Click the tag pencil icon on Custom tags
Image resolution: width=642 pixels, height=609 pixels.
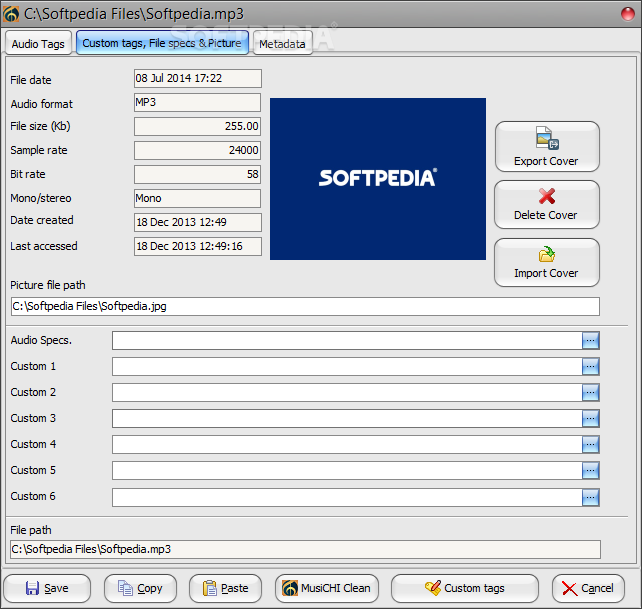coord(433,588)
